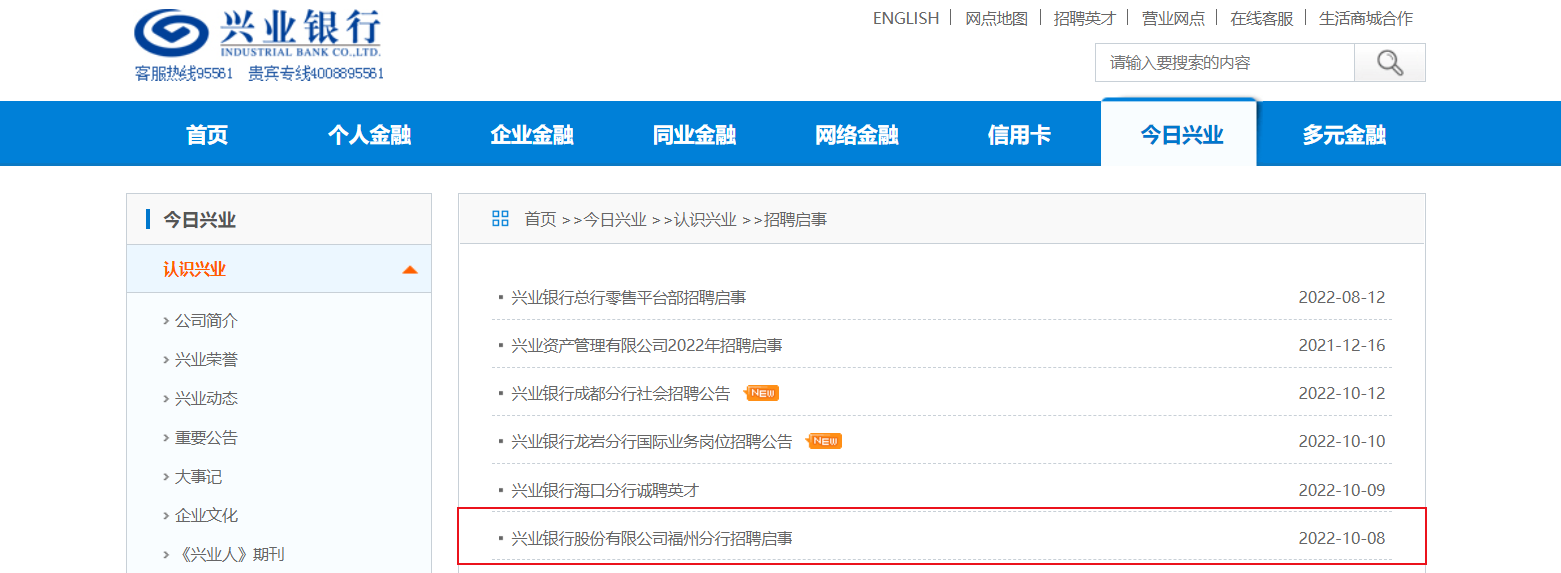1561x573 pixels.
Task: Open 企业文化 in sidebar
Action: [x=206, y=516]
